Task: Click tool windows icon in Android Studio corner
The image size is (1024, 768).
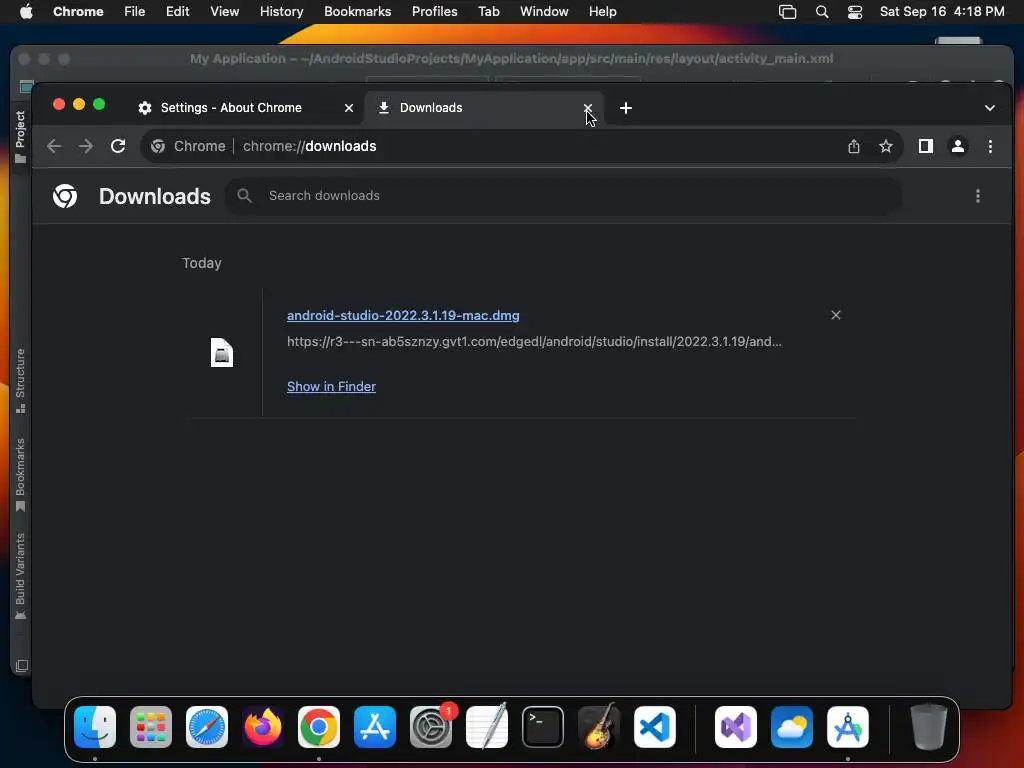Action: pyautogui.click(x=22, y=666)
